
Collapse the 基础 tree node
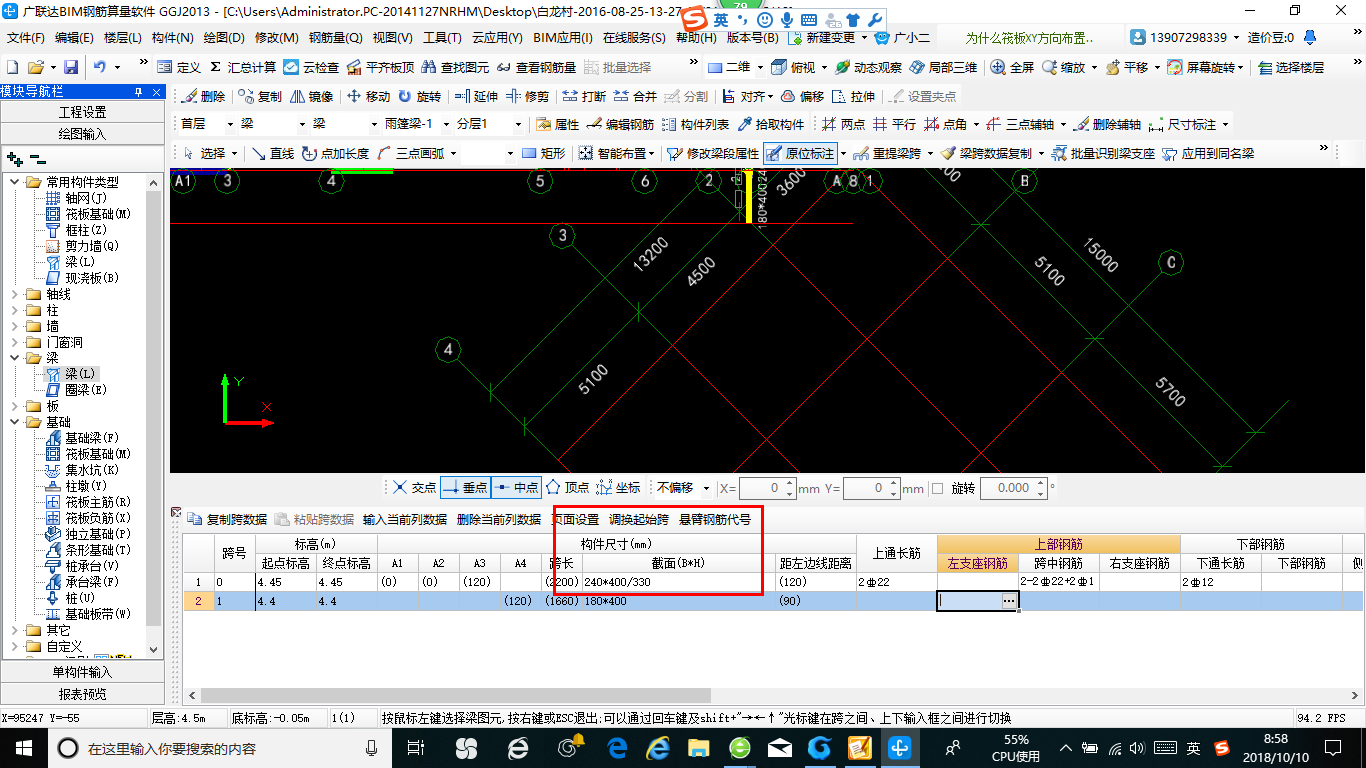click(x=14, y=422)
